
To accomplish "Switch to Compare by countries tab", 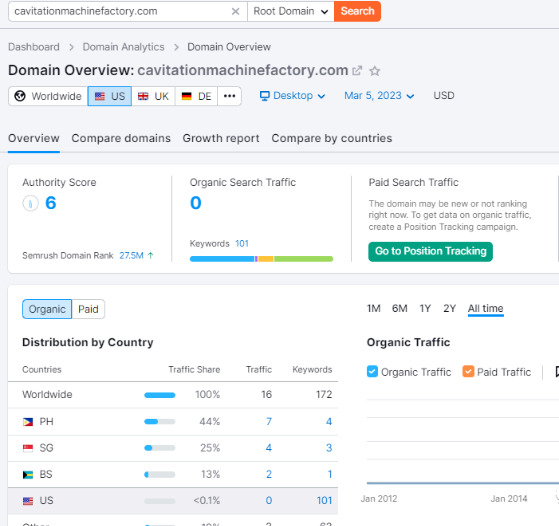I will (x=332, y=138).
